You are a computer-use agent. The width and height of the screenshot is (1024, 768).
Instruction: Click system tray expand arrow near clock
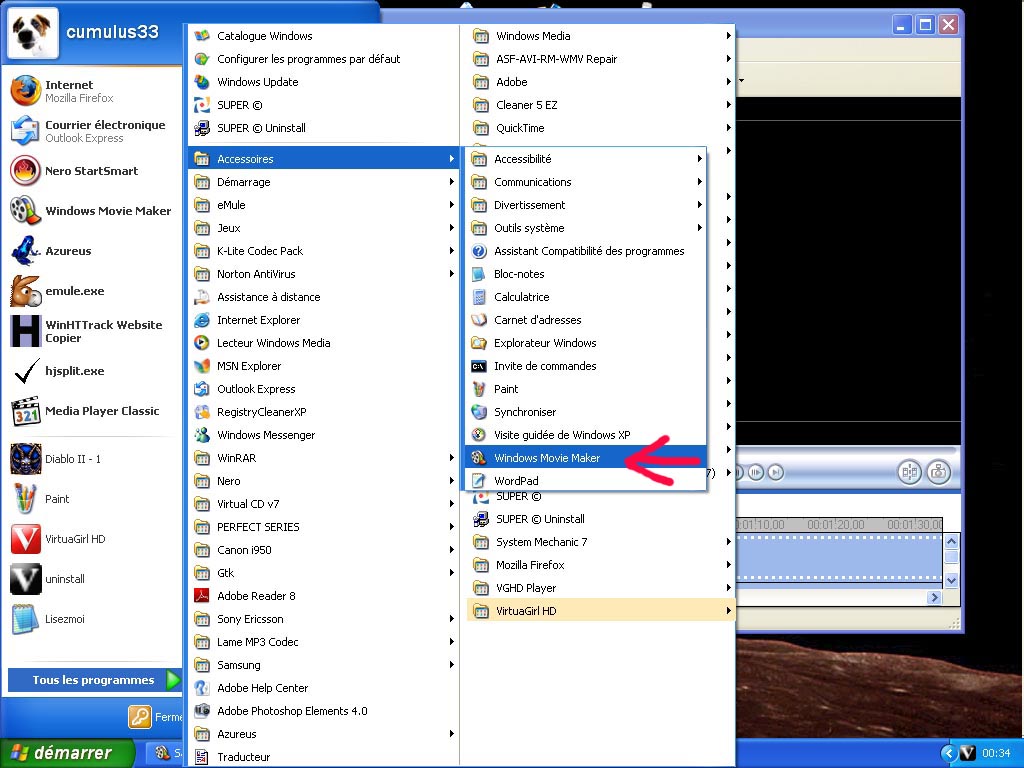pyautogui.click(x=949, y=753)
